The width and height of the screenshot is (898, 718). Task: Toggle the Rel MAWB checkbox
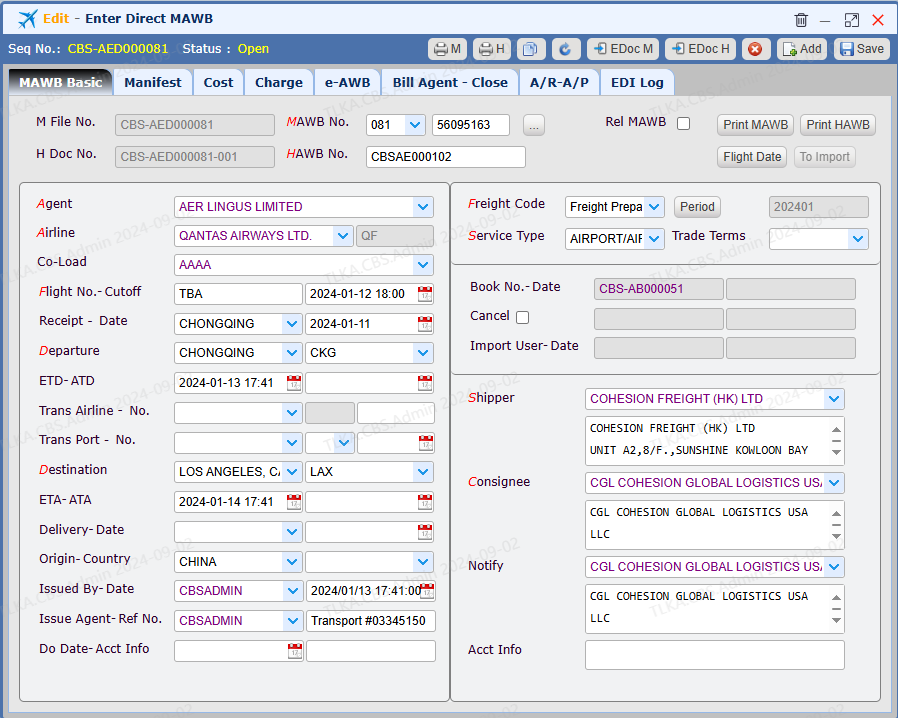(x=683, y=124)
